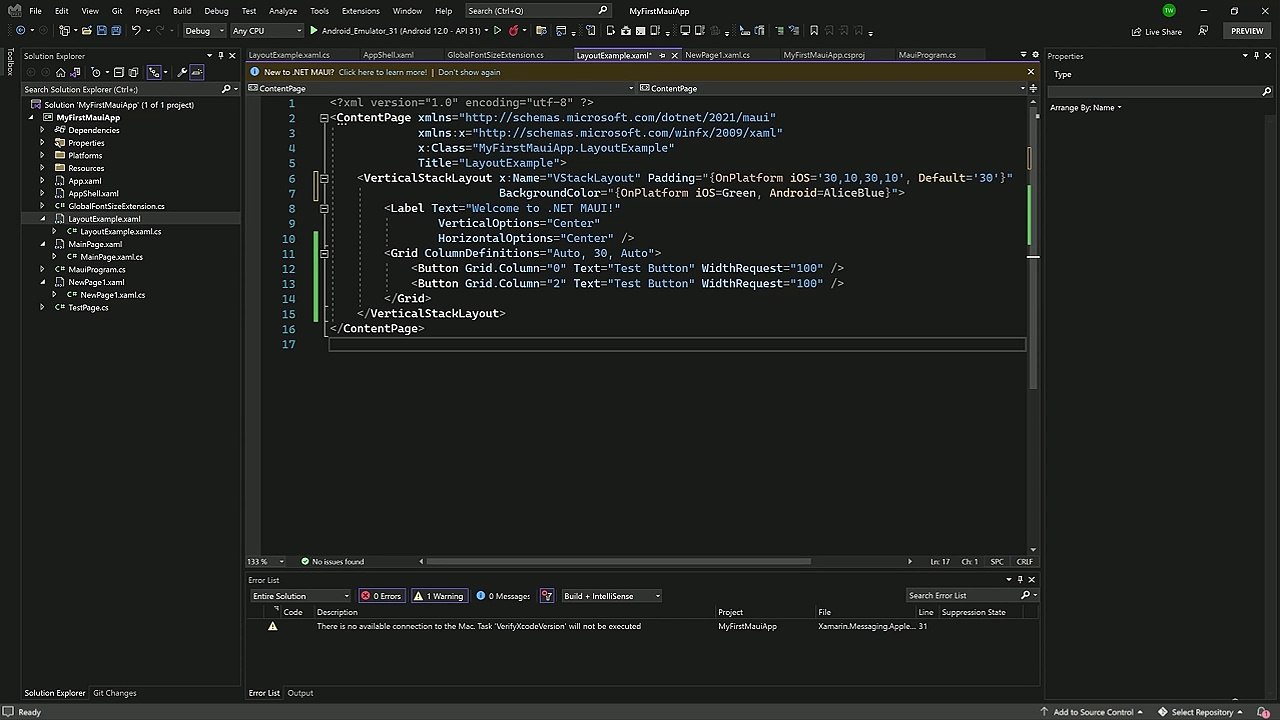Toggle Preview Selected Items in Solution Explorer
Screen dimensions: 1280x720
pos(197,72)
